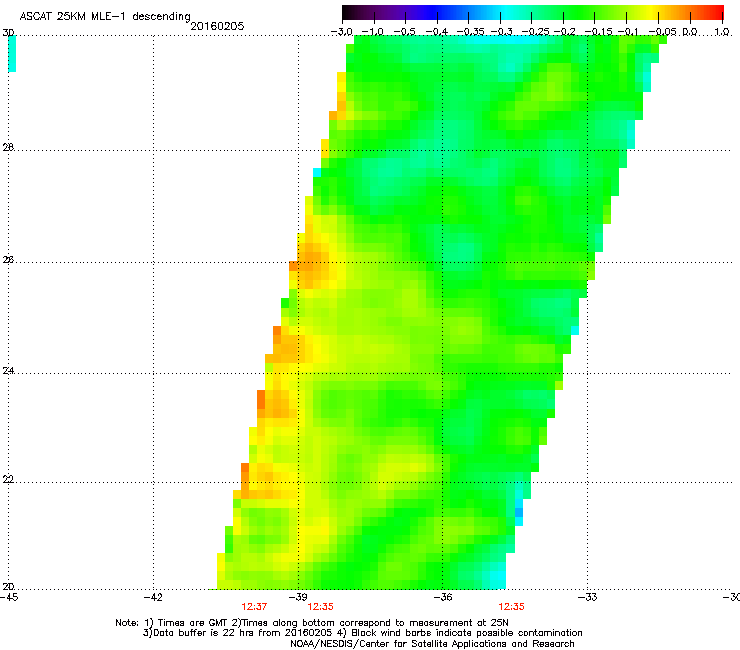Click the '-0.1' color scale label
Image resolution: width=740 pixels, height=650 pixels.
(x=627, y=32)
